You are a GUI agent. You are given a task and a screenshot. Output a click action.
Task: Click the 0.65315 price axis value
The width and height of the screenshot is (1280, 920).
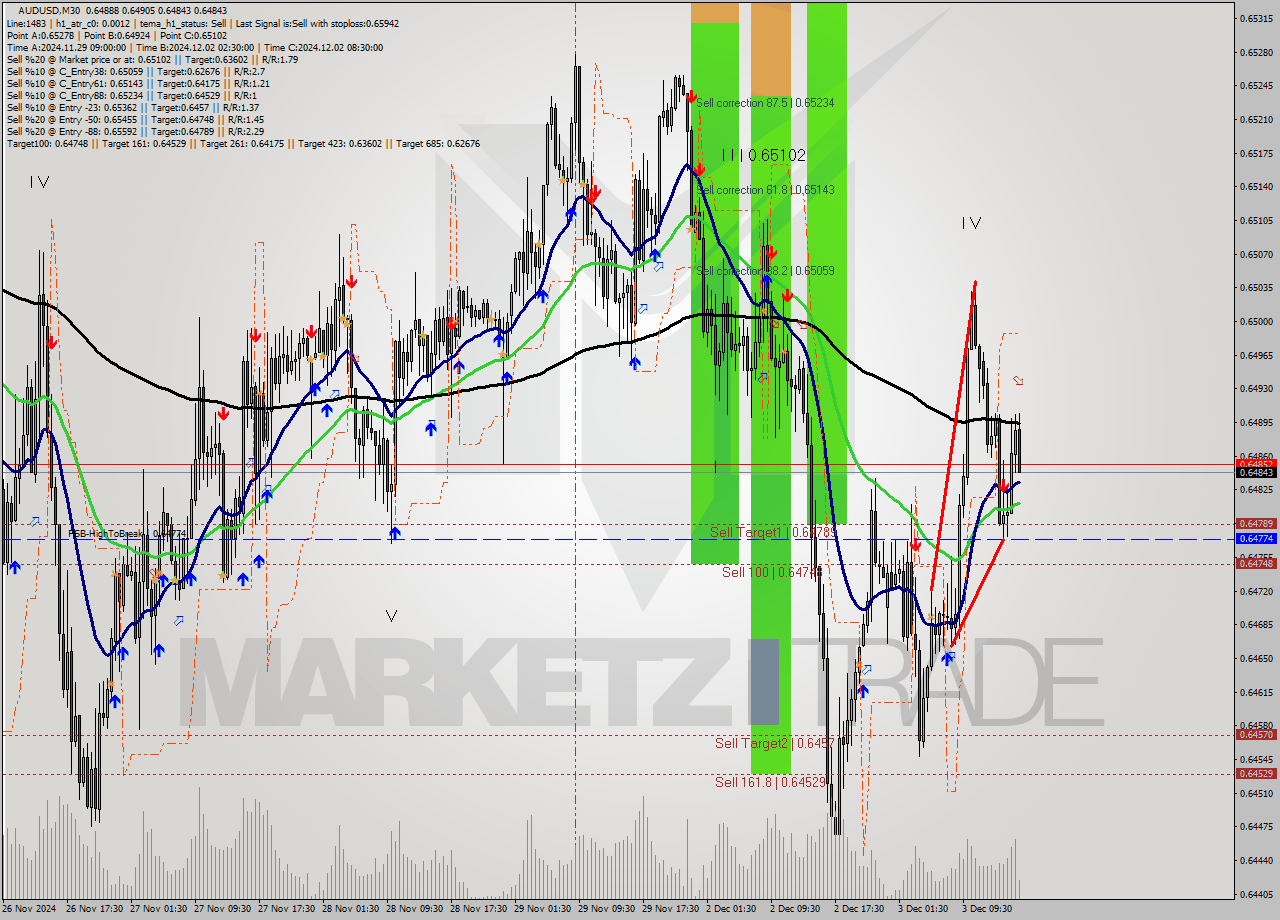click(1257, 18)
